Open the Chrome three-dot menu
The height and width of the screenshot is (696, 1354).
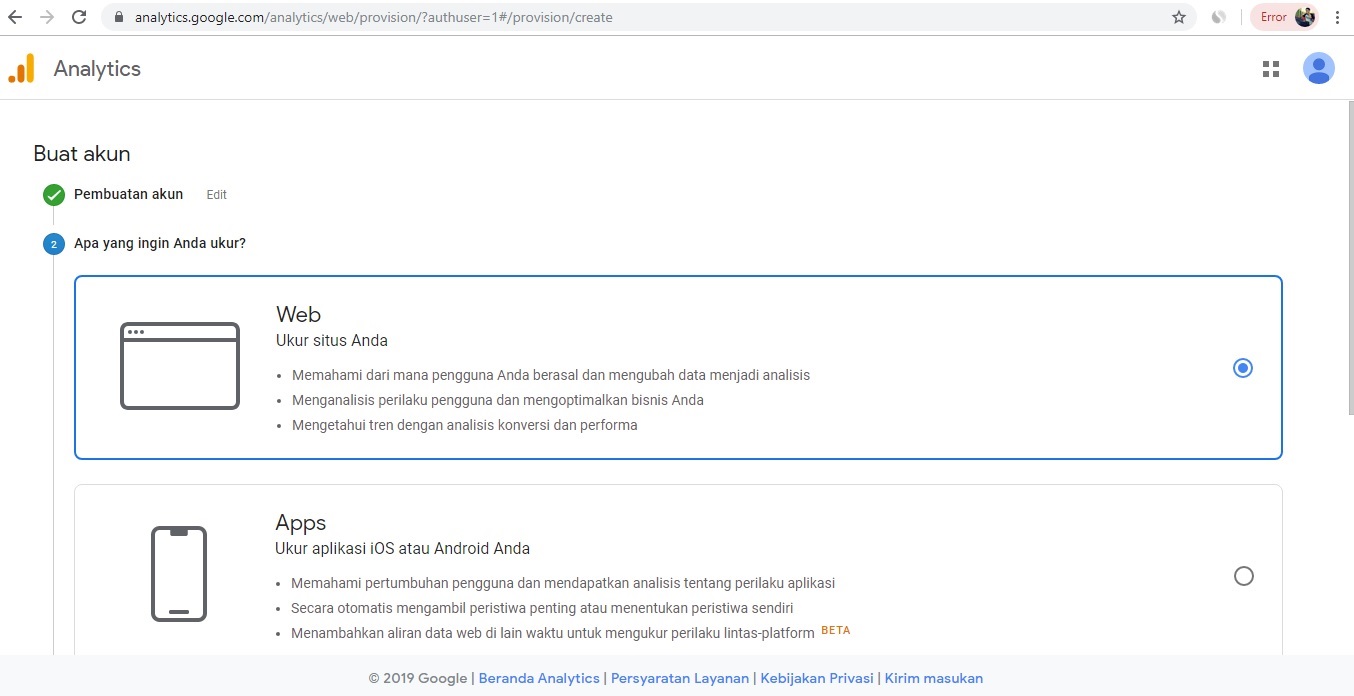(1338, 17)
